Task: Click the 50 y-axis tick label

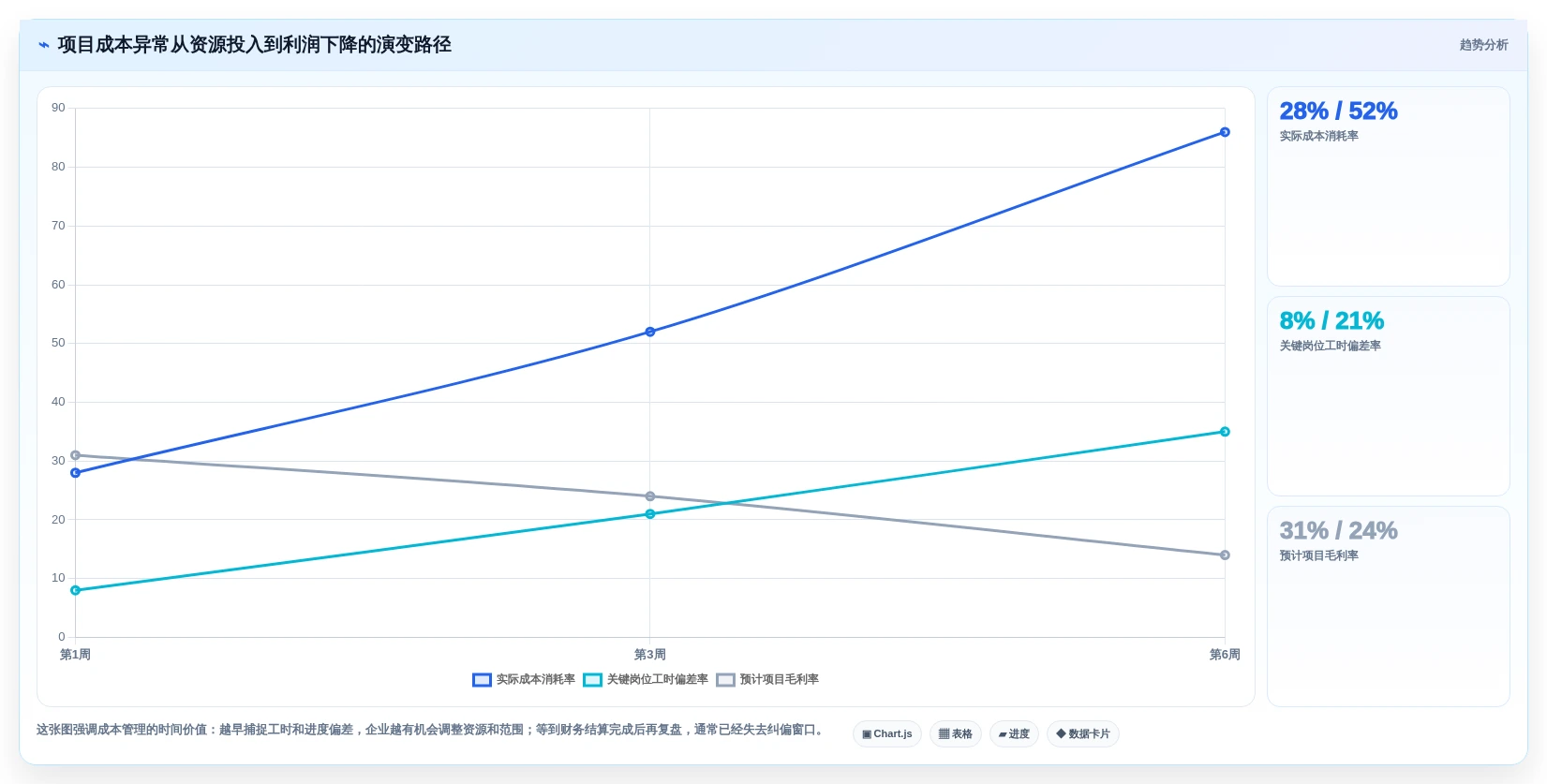Action: 58,343
